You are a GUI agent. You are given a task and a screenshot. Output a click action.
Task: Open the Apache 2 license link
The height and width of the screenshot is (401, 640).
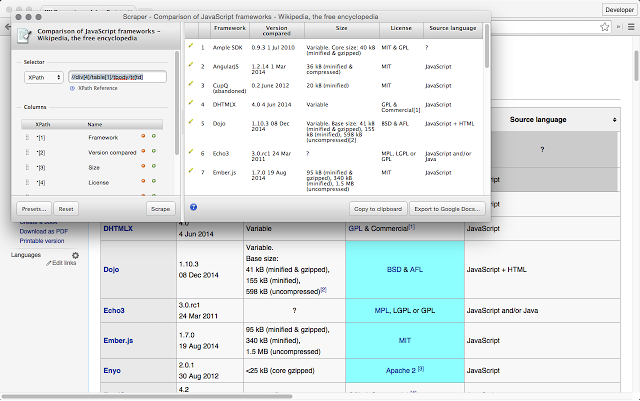400,370
